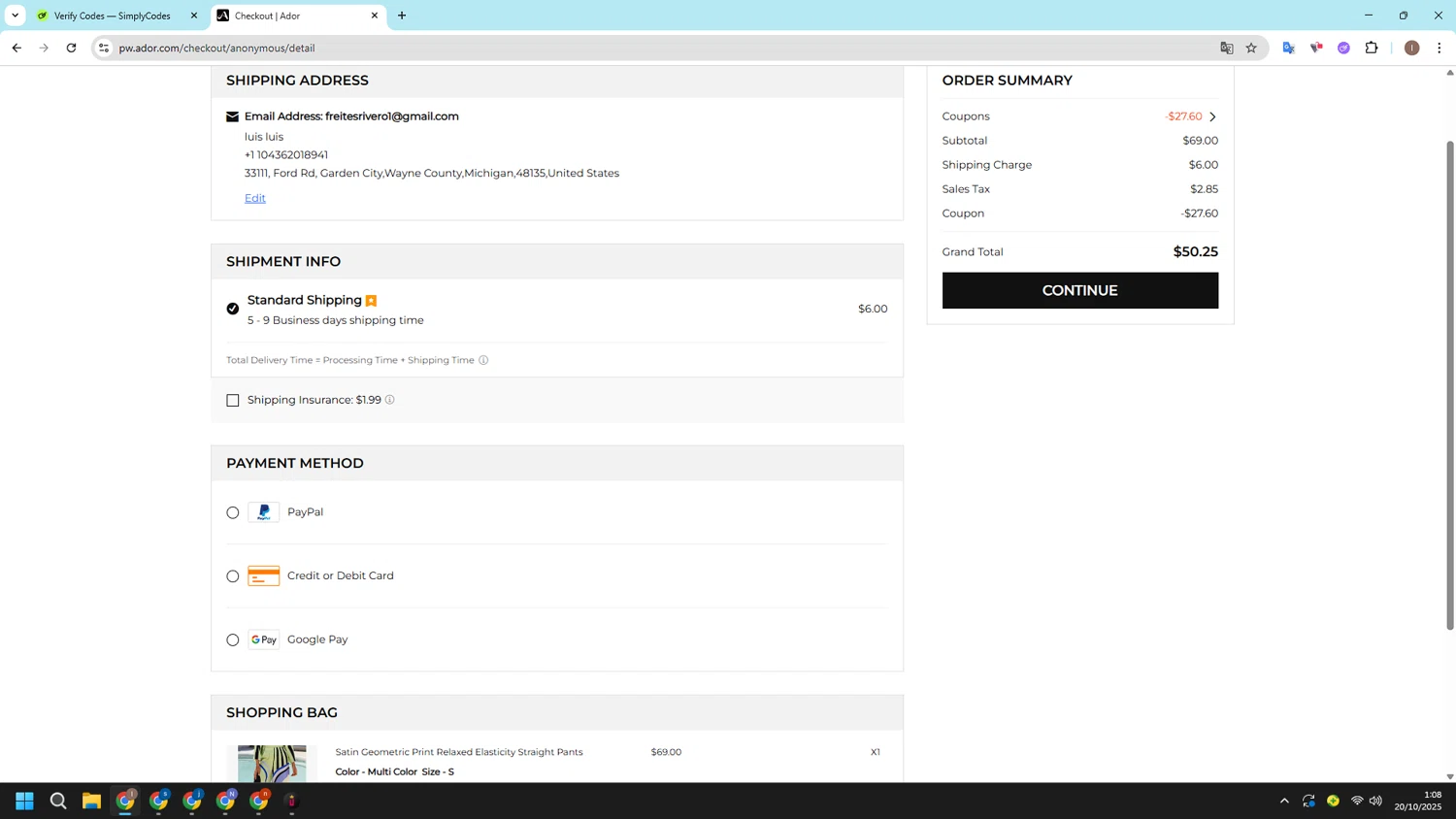Image resolution: width=1456 pixels, height=819 pixels.
Task: Open the Chrome profile avatar
Action: [1411, 48]
